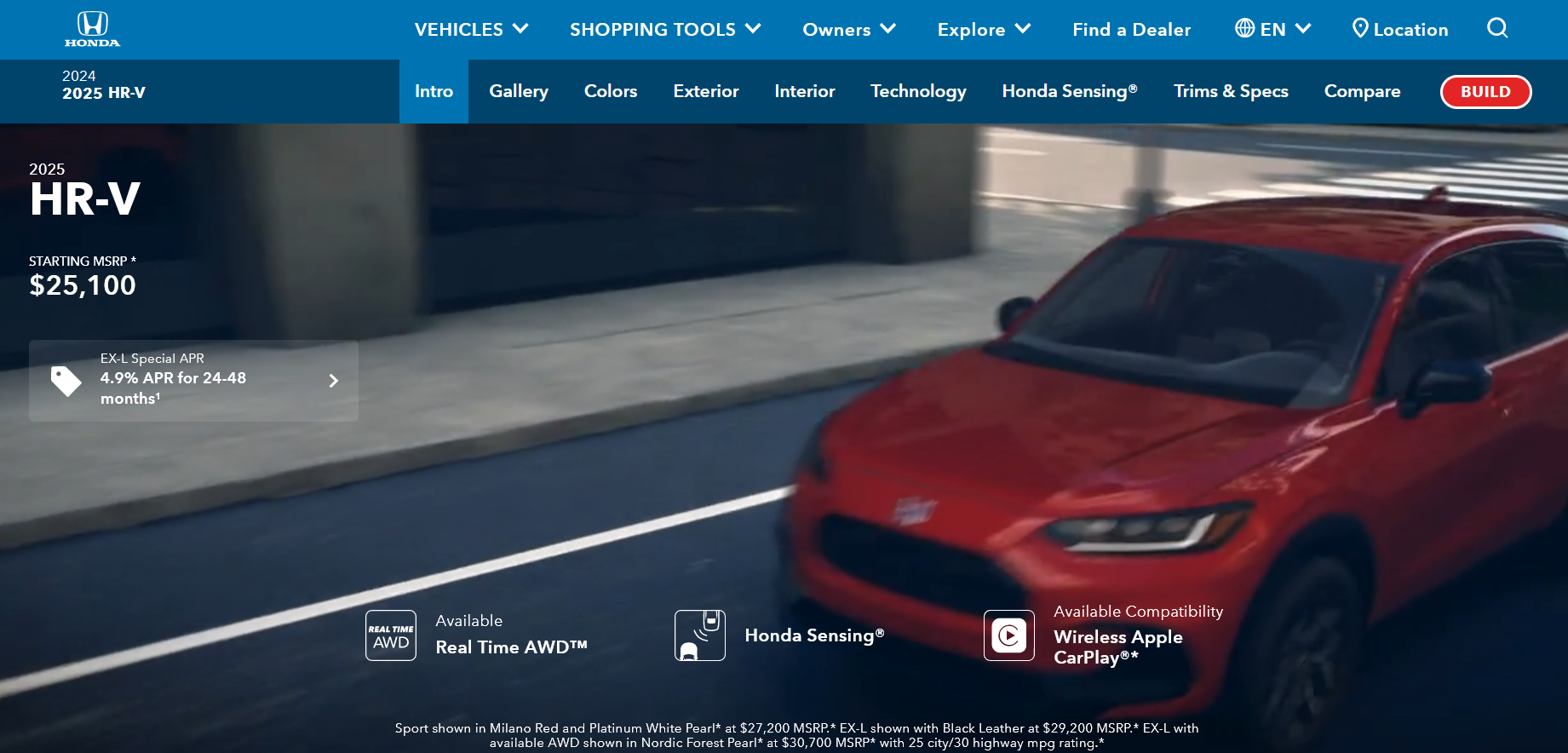The width and height of the screenshot is (1568, 753).
Task: Open the Exterior tab
Action: (x=706, y=91)
